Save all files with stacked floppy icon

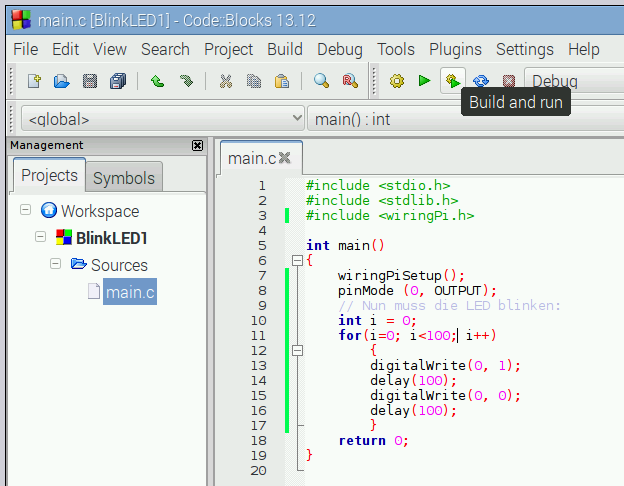(x=118, y=81)
